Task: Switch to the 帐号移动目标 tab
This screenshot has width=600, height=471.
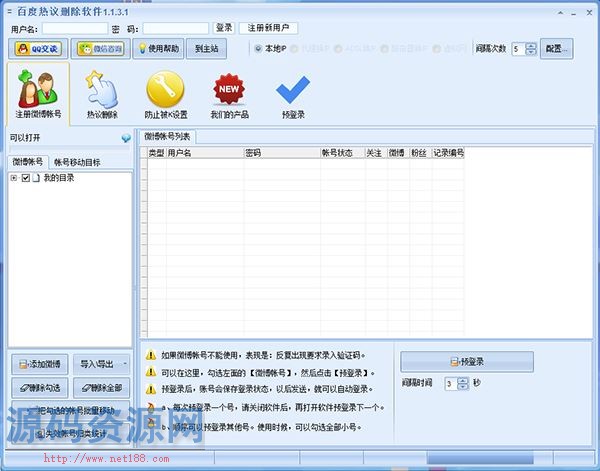Action: (77, 162)
